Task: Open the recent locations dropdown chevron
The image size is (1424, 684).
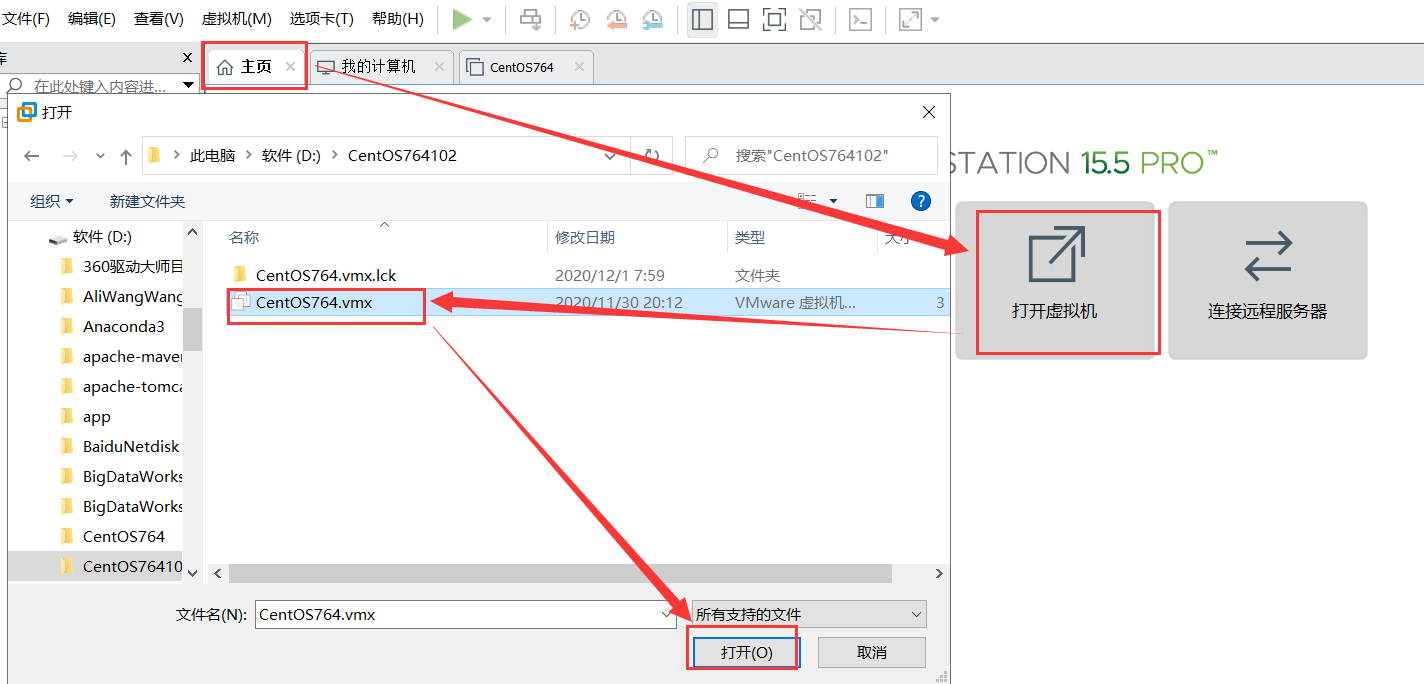Action: point(100,156)
